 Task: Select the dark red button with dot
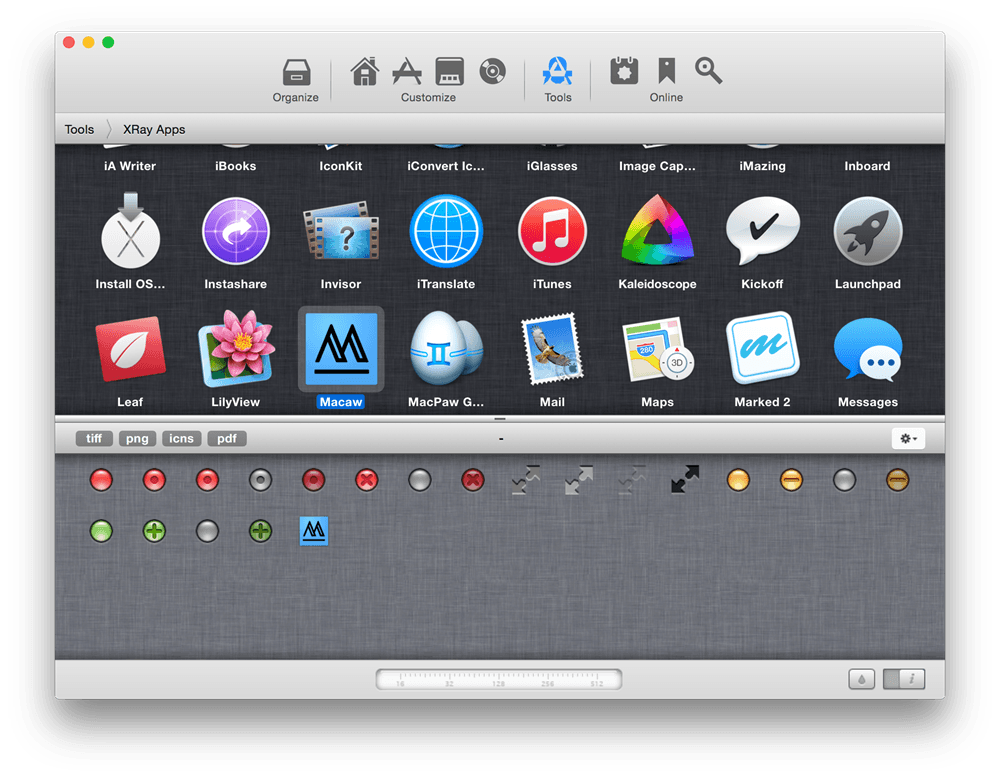(x=313, y=480)
